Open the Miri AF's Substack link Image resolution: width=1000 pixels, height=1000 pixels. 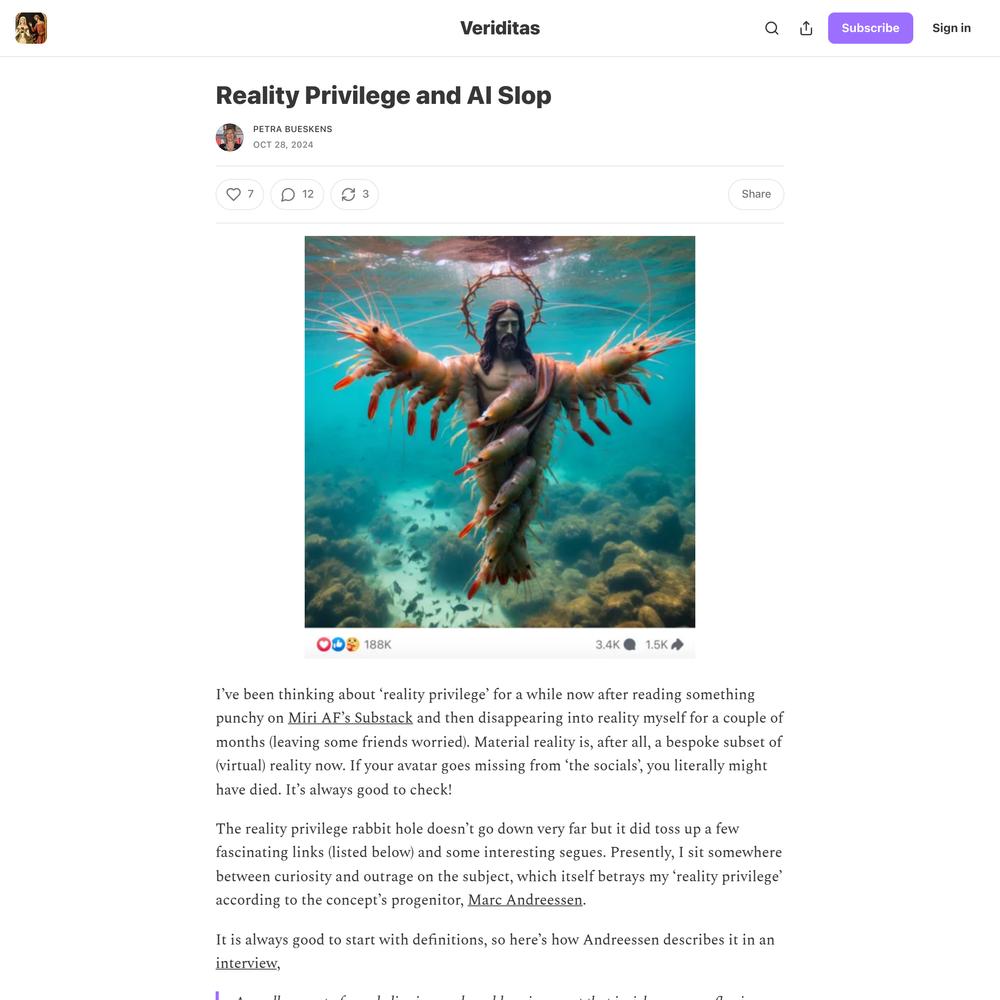[x=350, y=717]
